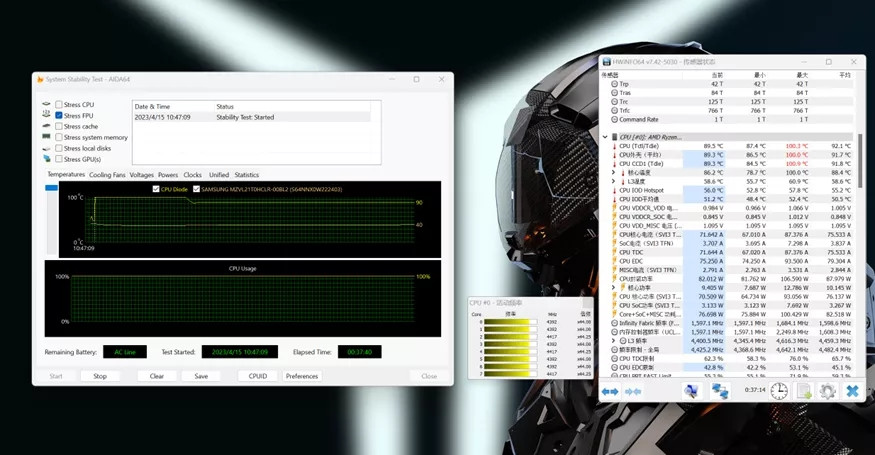Image resolution: width=875 pixels, height=455 pixels.
Task: Click the AC Line remaining battery field
Action: (125, 352)
